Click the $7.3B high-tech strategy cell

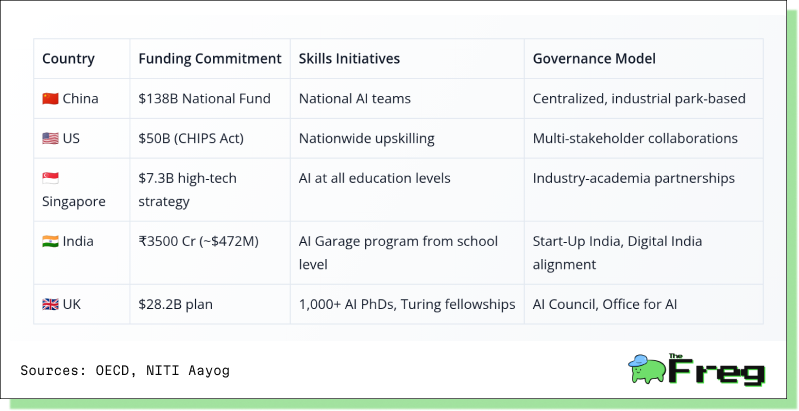tap(210, 189)
